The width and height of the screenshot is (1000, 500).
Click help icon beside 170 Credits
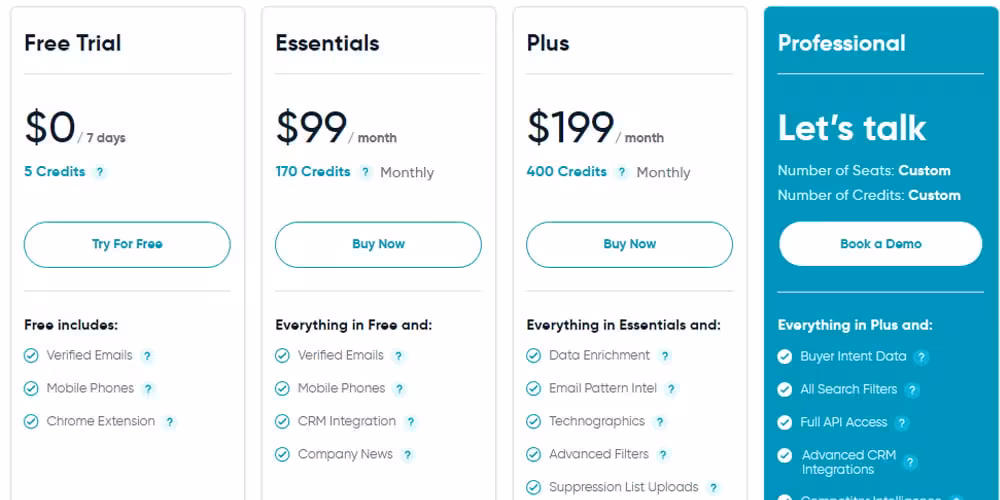coord(366,172)
